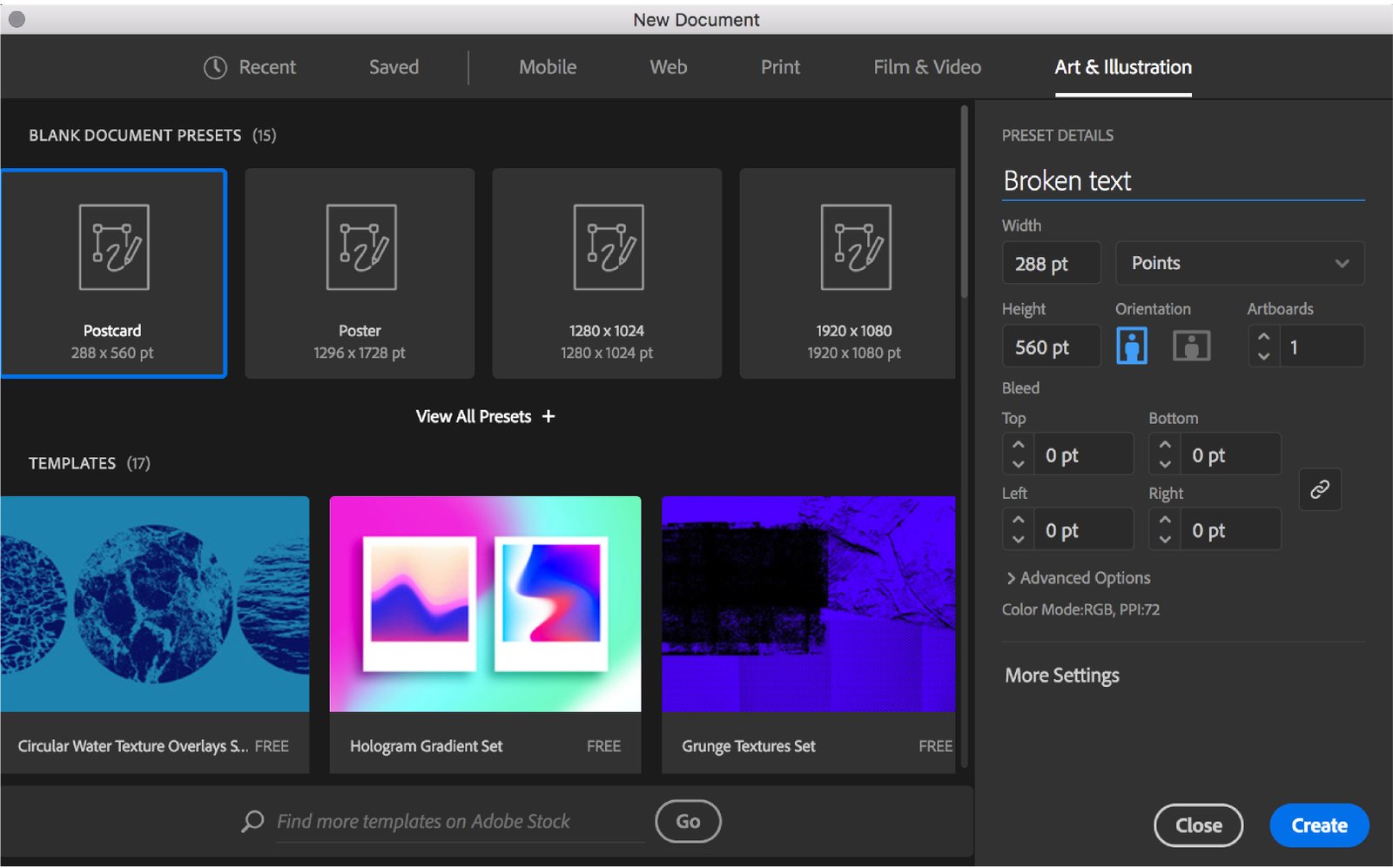Click the clock icon beside Recent
The width and height of the screenshot is (1393, 868).
pyautogui.click(x=215, y=67)
